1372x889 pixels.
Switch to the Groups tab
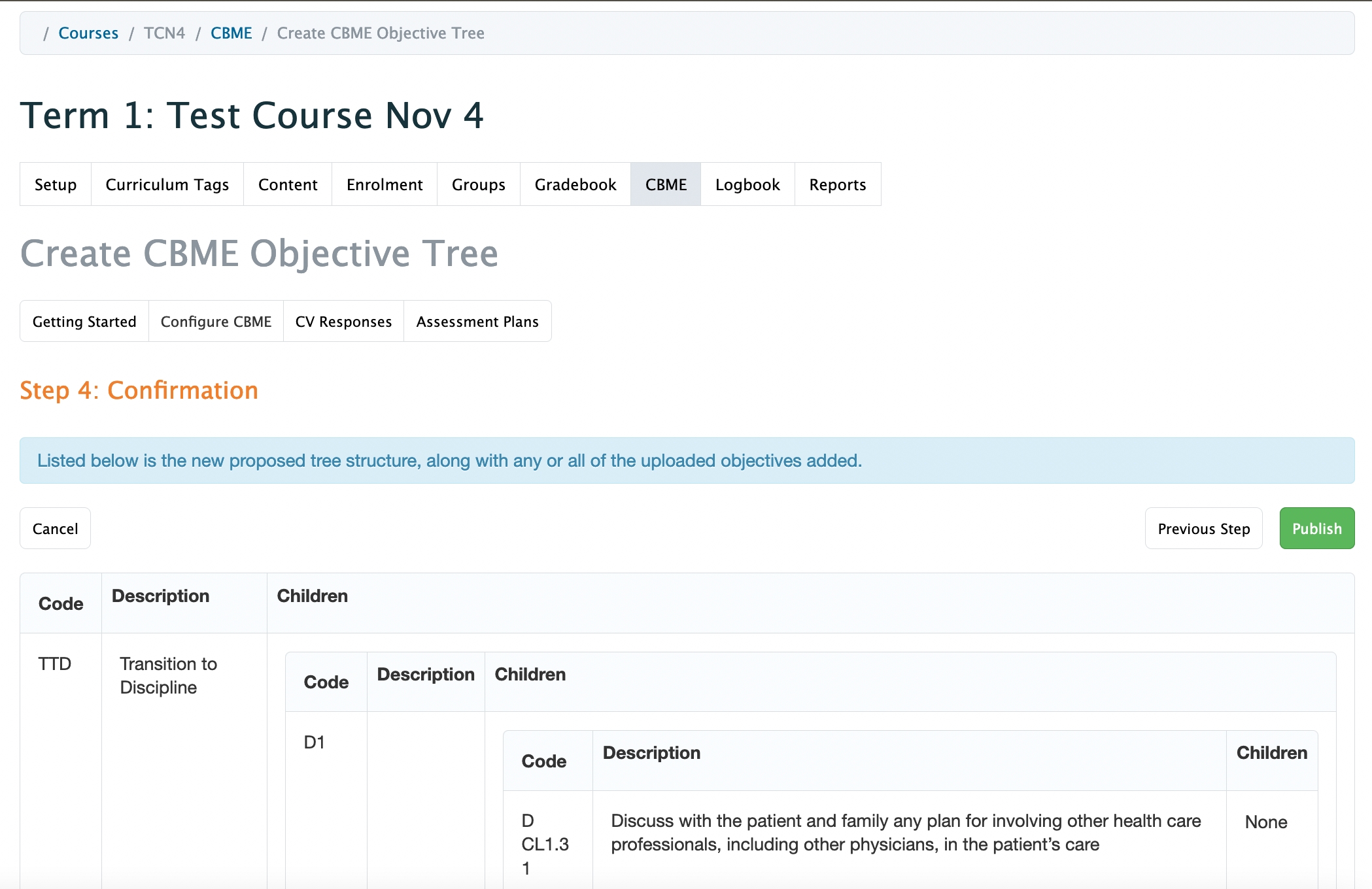tap(478, 184)
